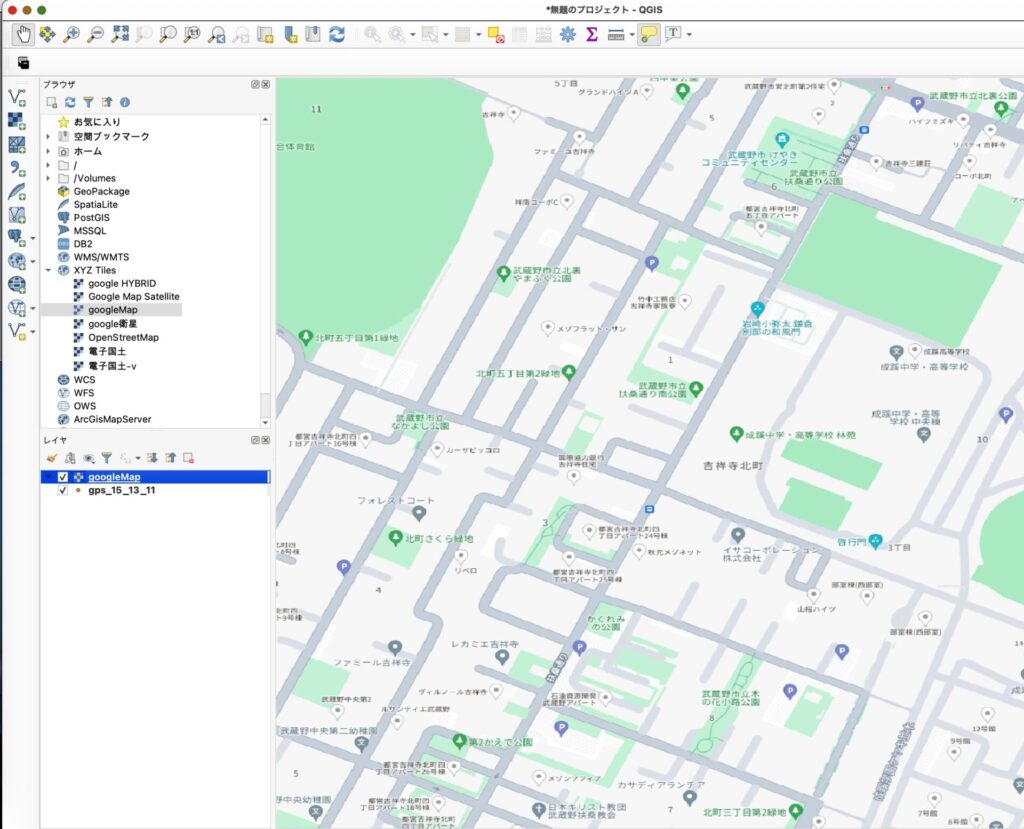
Task: Click Filter Legend funnel icon in Layers panel
Action: pos(106,458)
